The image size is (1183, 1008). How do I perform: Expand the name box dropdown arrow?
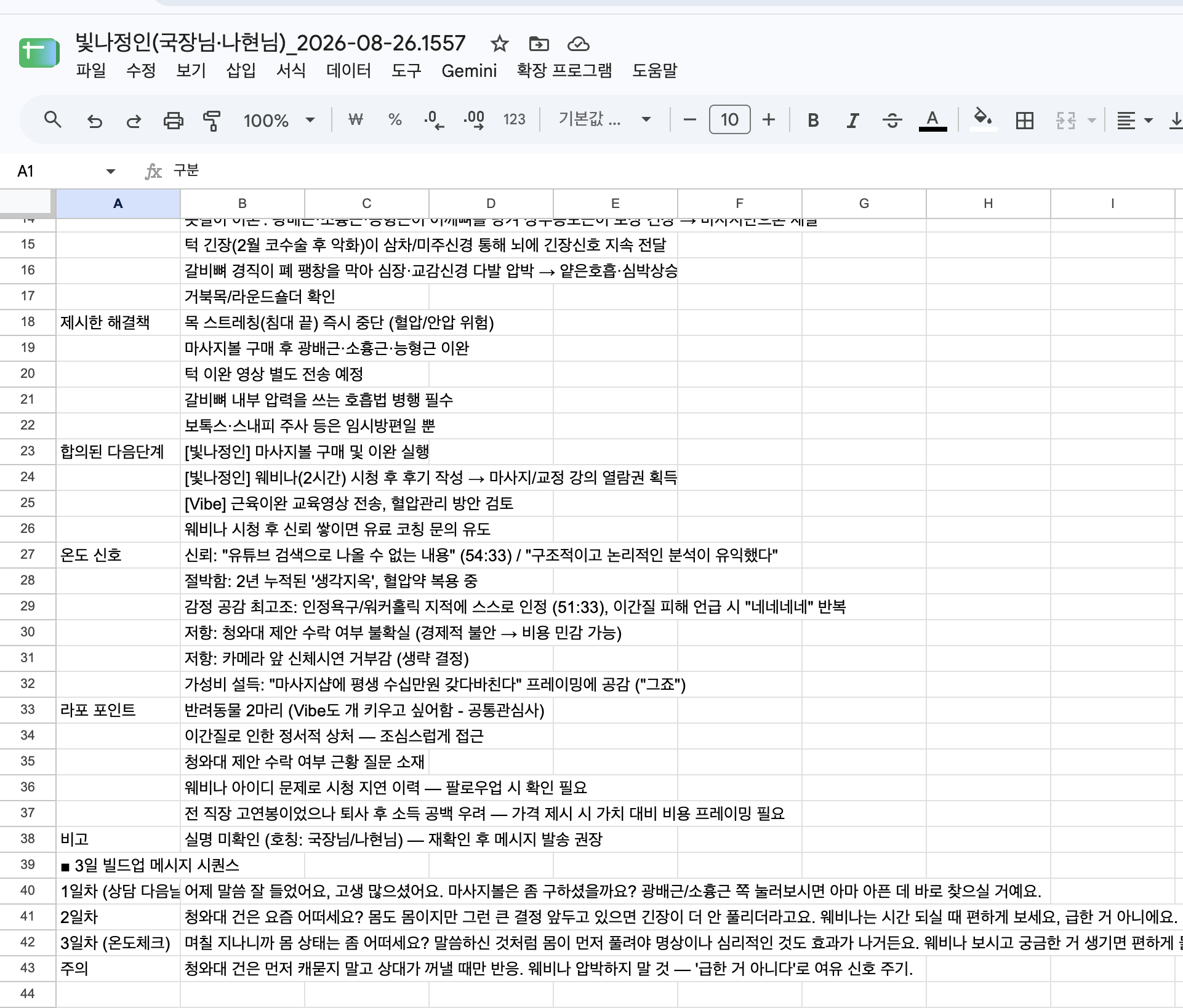(x=111, y=171)
